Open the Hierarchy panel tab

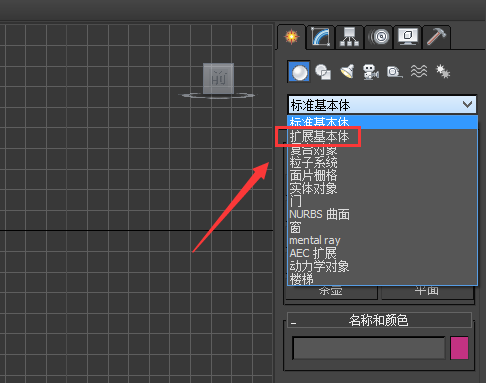point(349,37)
